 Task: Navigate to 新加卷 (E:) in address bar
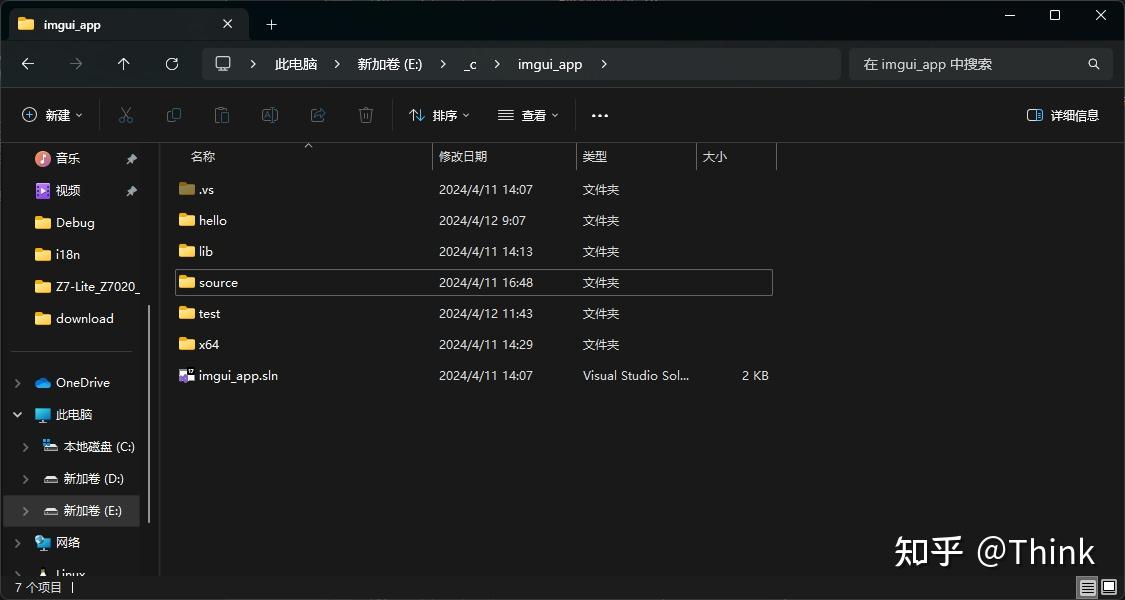(390, 64)
